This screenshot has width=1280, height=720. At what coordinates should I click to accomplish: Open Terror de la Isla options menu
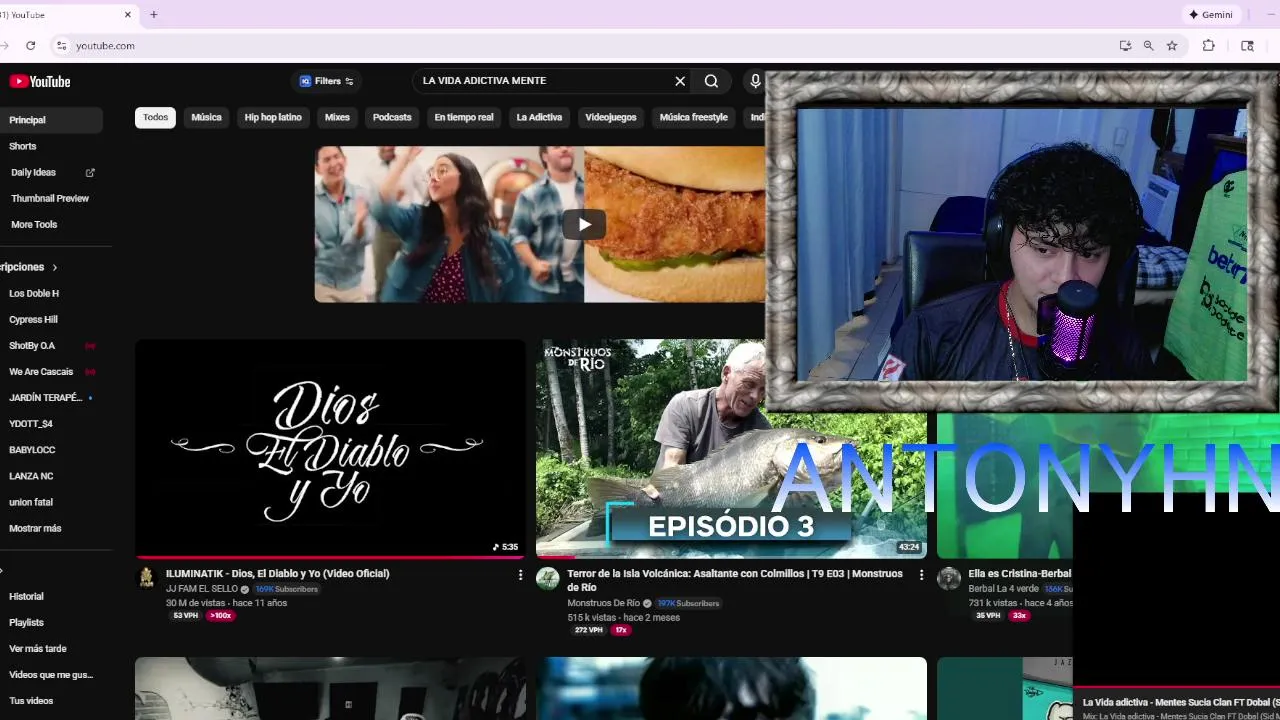(x=921, y=575)
